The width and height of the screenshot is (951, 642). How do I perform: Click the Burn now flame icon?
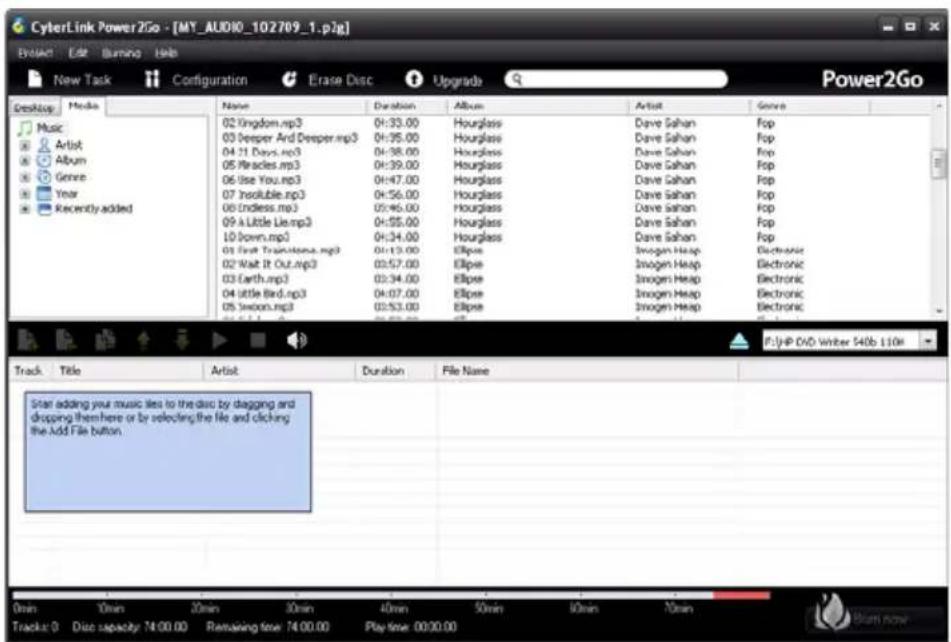[831, 612]
